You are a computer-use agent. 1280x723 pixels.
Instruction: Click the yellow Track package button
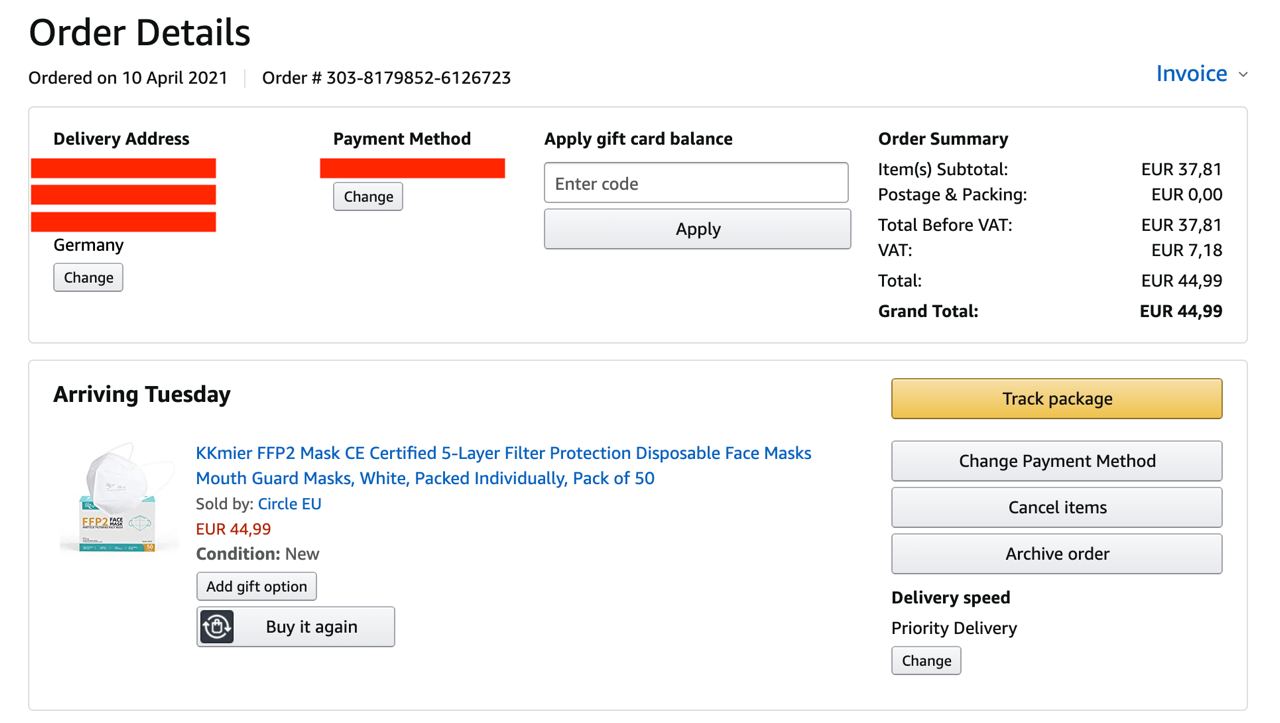point(1056,399)
